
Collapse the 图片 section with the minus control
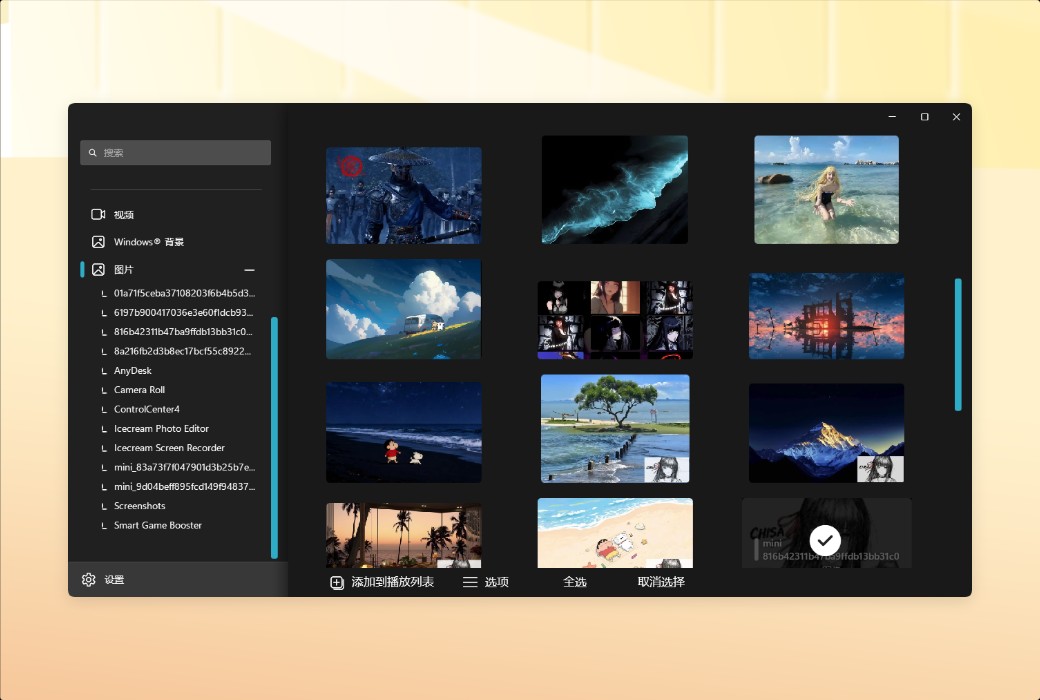tap(249, 269)
